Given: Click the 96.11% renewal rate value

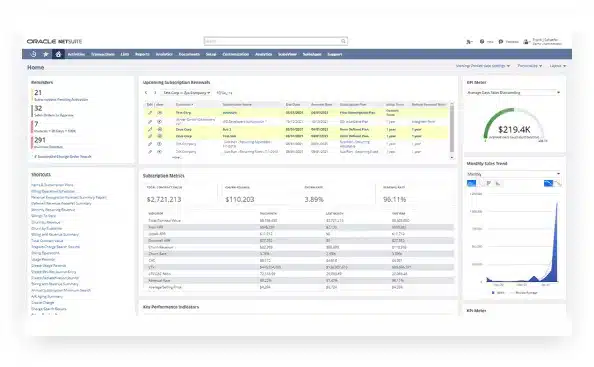Looking at the screenshot, I should pos(394,199).
